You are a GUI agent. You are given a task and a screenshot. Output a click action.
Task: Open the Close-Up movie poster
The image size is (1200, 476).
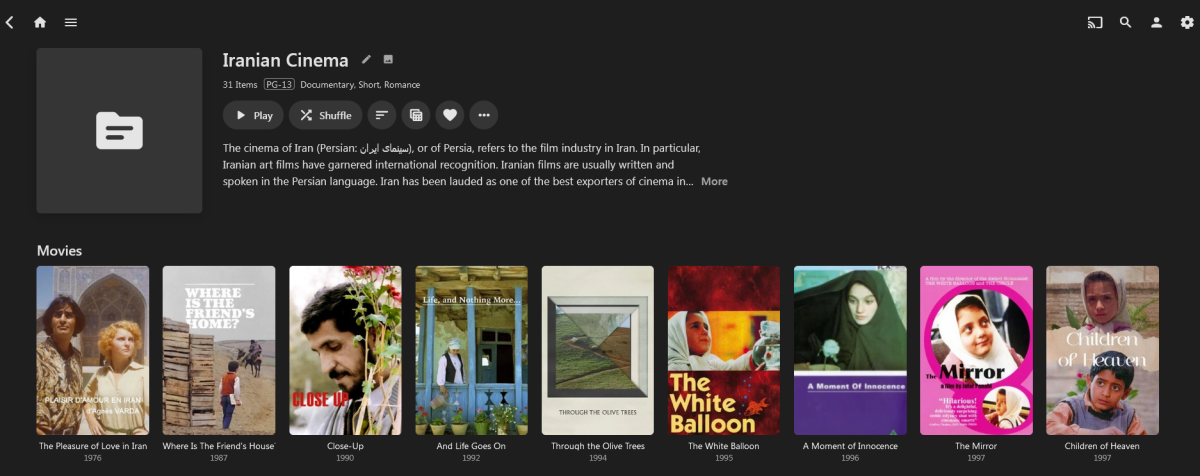[x=345, y=350]
